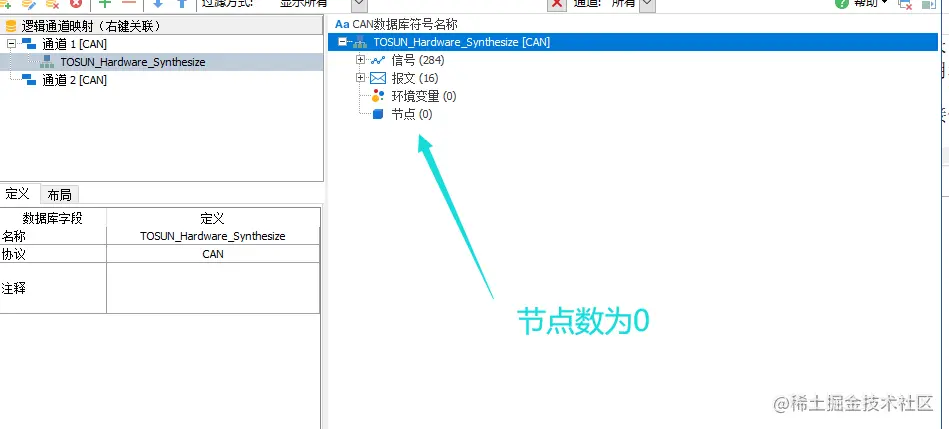Screen dimensions: 949x429
Task: Click the Aa symbol name icon
Action: (342, 24)
